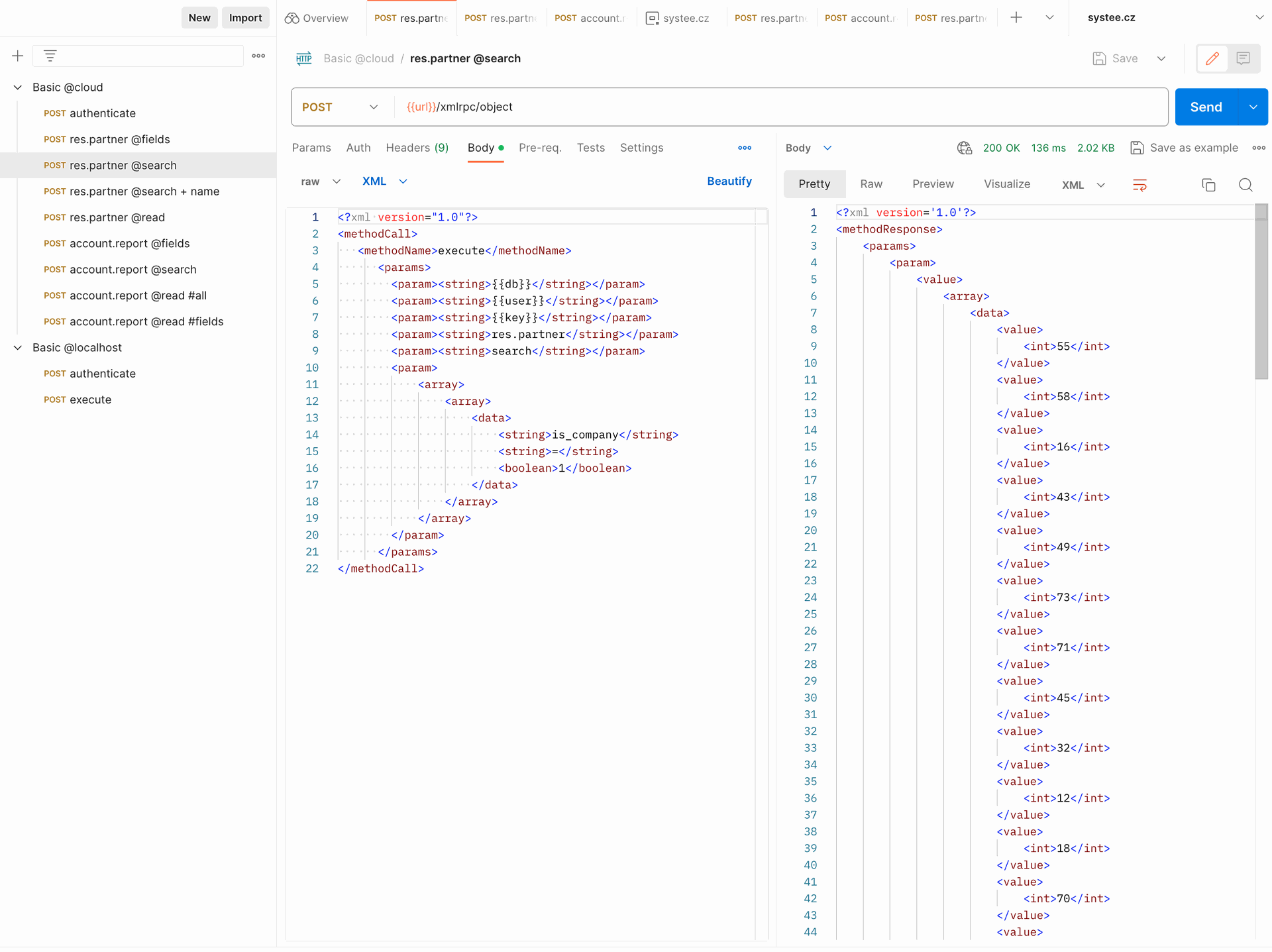Copy the response with the copy icon
The height and width of the screenshot is (952, 1272).
pyautogui.click(x=1208, y=185)
